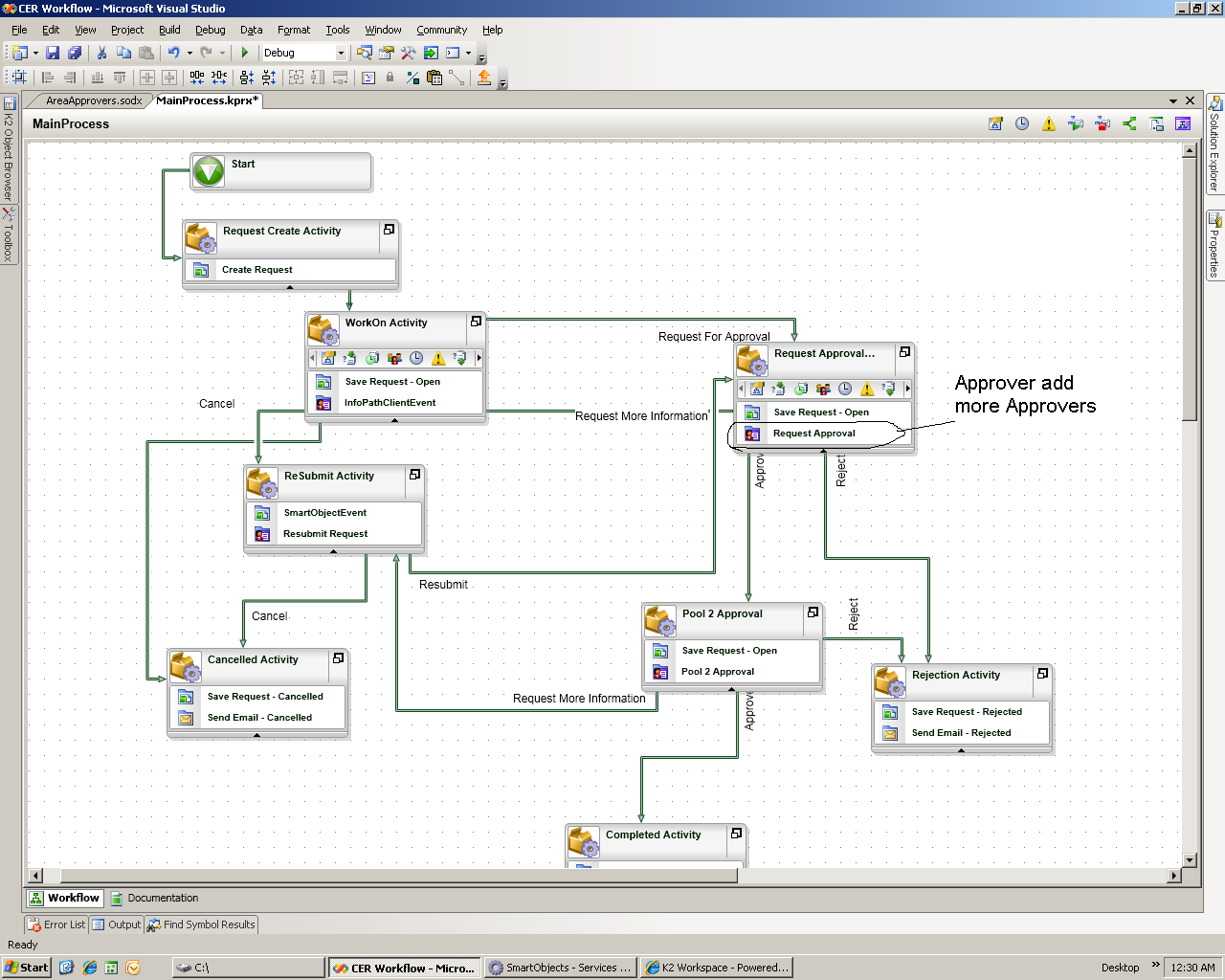The height and width of the screenshot is (980, 1225).
Task: Click the red-stop process icon in MainProcess header
Action: tap(1102, 123)
